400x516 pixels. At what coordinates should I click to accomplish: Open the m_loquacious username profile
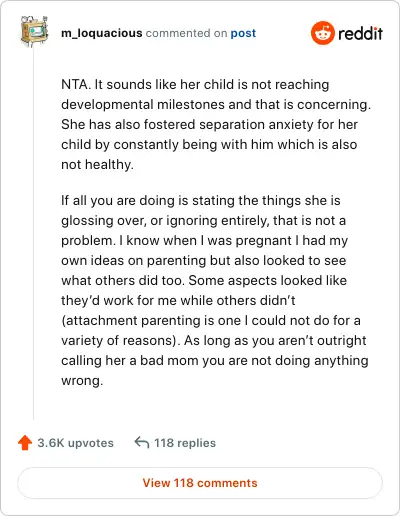(102, 33)
